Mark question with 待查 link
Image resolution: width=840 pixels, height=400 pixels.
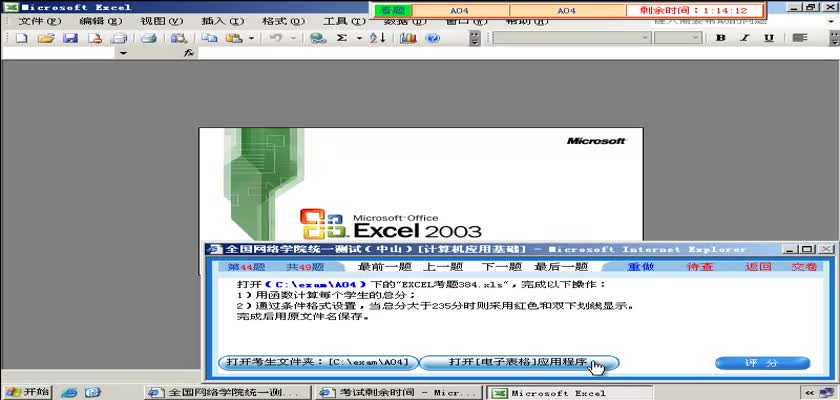pos(700,267)
